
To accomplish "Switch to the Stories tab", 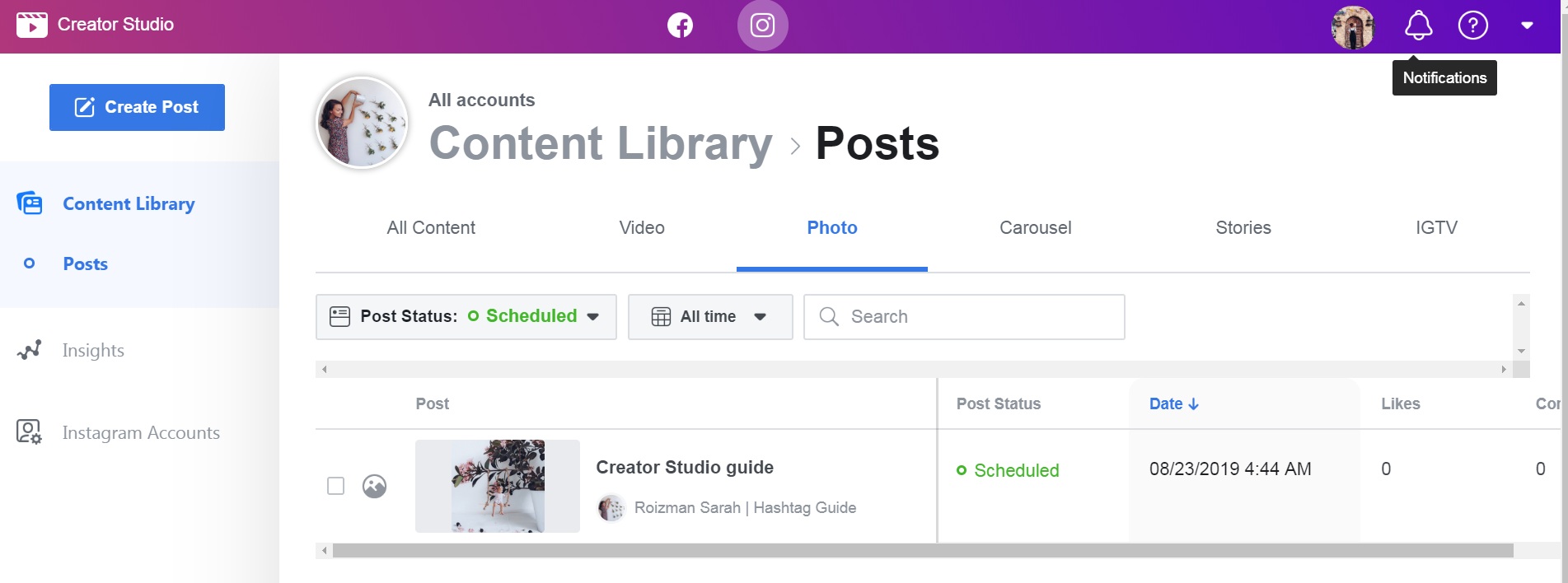I will coord(1243,228).
